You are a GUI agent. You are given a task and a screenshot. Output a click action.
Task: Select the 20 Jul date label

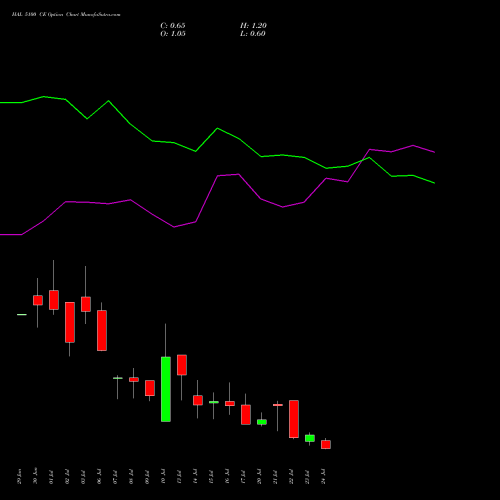259,477
